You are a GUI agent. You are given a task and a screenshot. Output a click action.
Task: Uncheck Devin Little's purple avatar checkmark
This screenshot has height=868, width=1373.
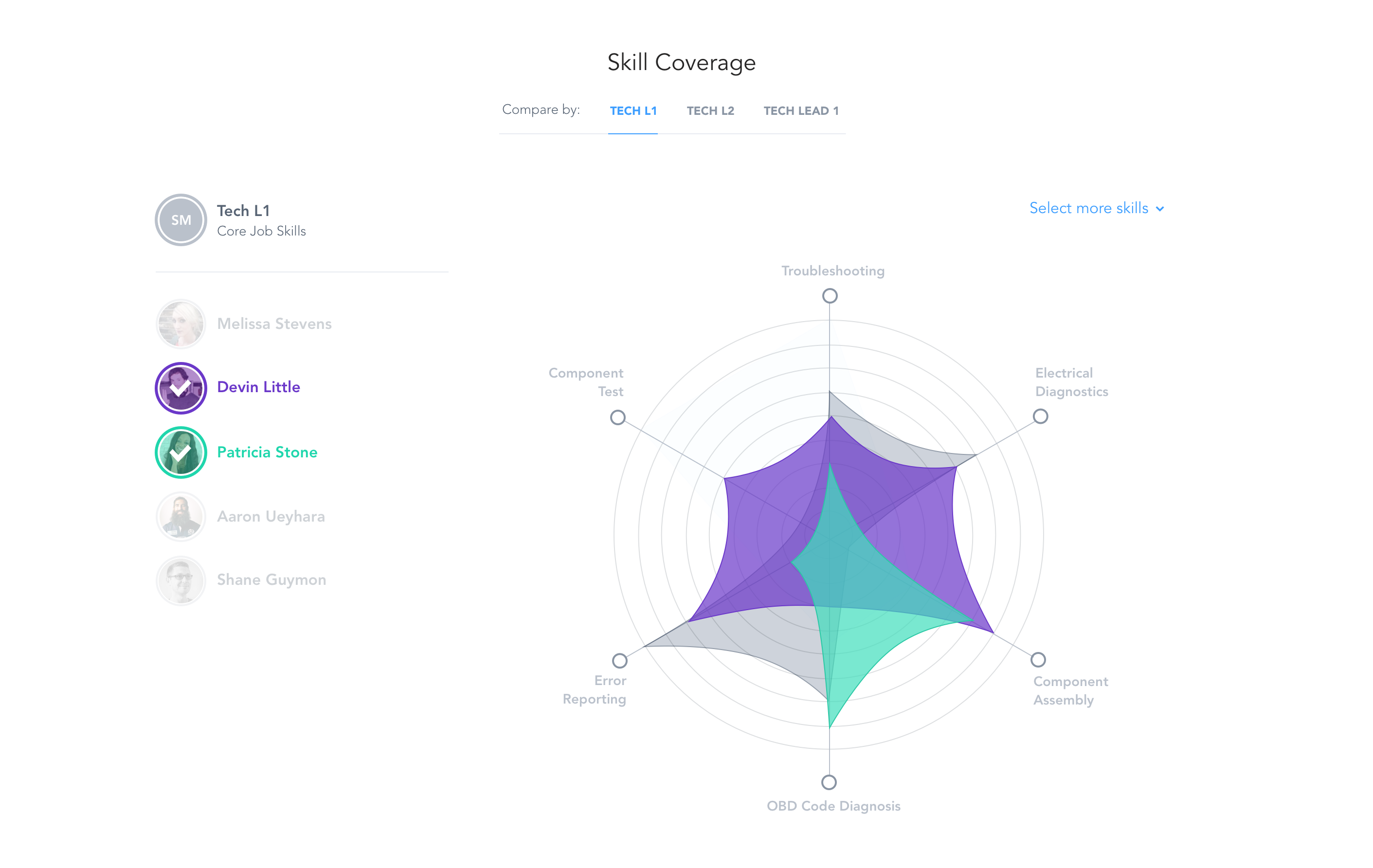(x=181, y=388)
